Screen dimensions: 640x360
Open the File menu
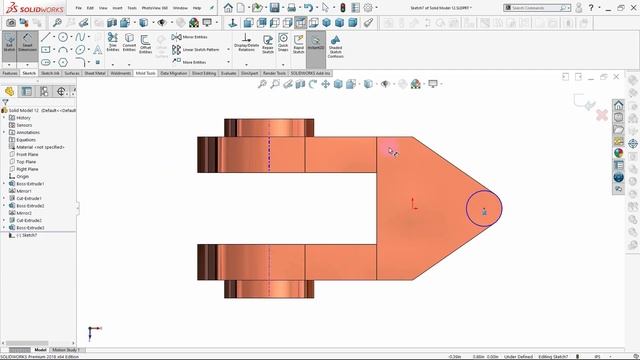click(78, 8)
